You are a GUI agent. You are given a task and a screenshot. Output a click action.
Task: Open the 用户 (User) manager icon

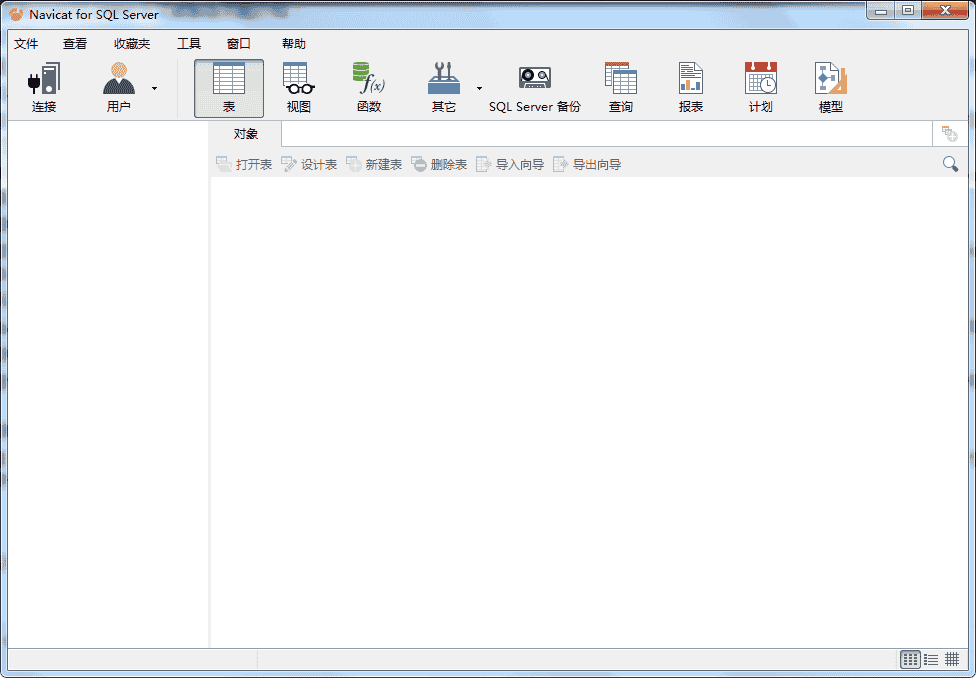pos(119,80)
